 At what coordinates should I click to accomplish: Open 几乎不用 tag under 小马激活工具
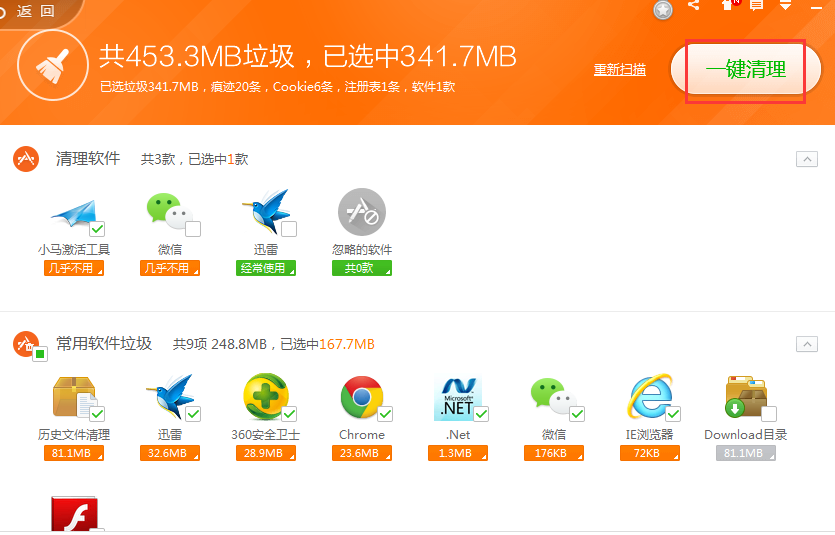pos(74,268)
